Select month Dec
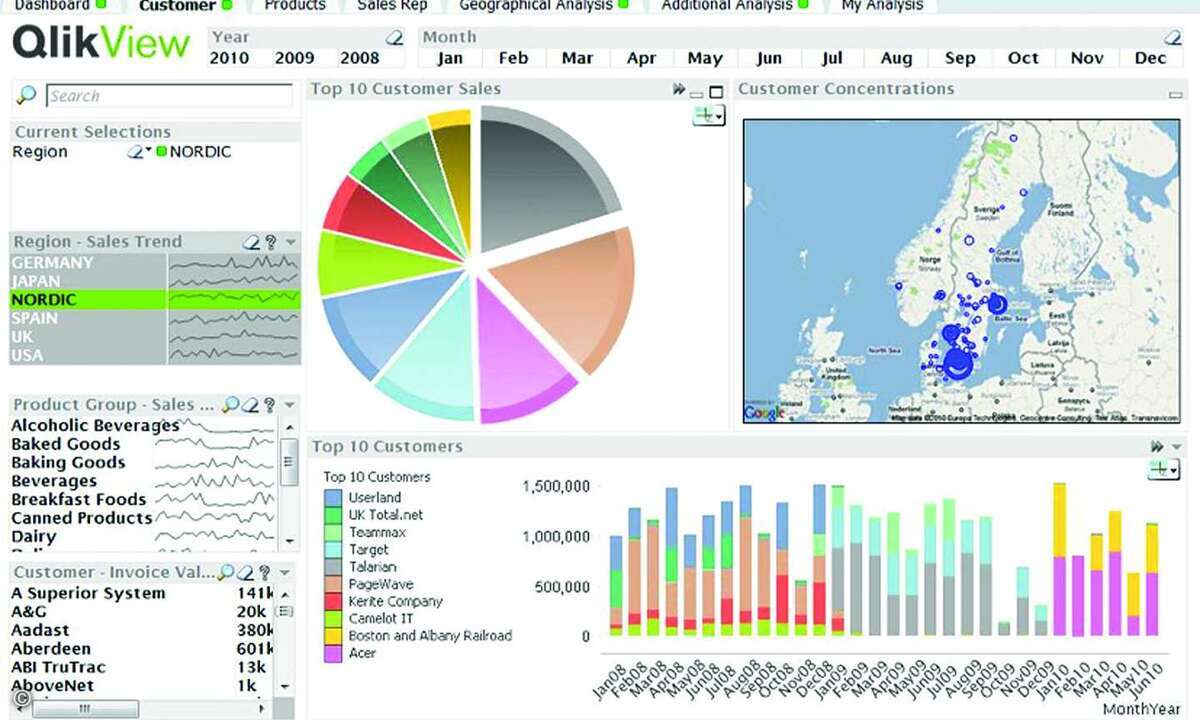Screen dimensions: 1200x720 (x=1151, y=58)
